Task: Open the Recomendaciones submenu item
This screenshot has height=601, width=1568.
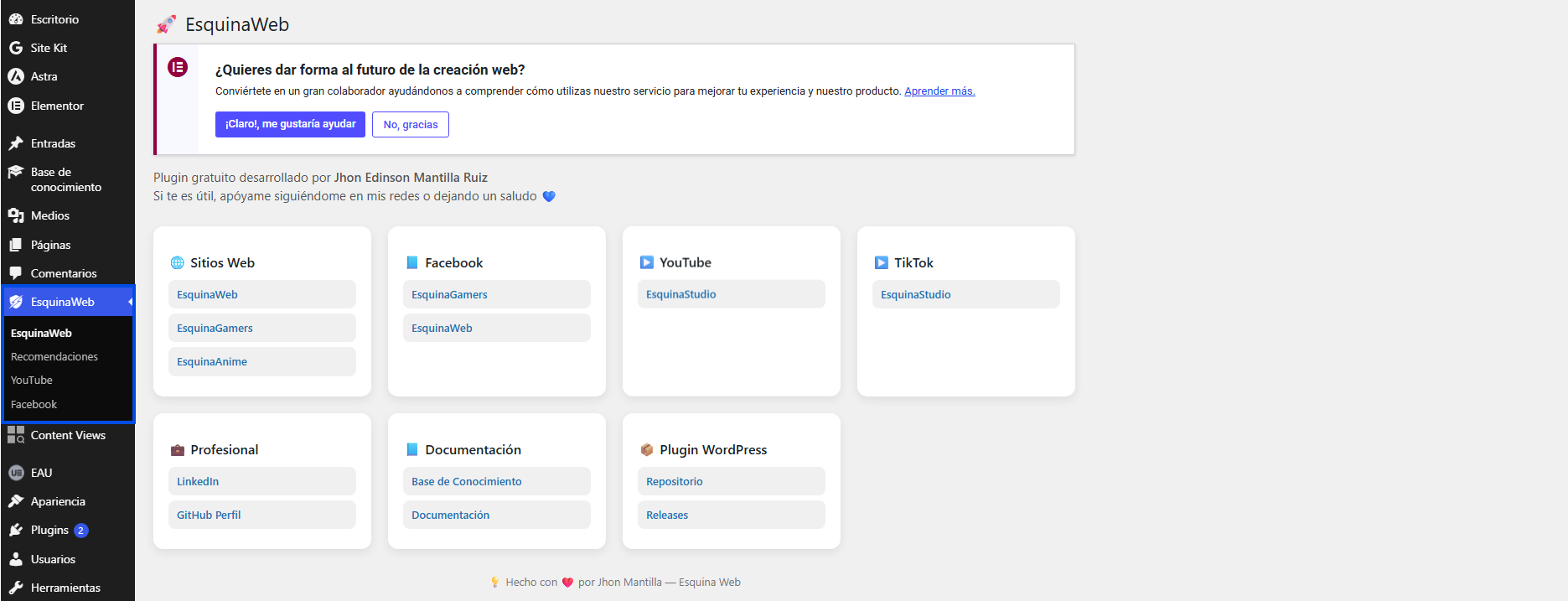Action: (54, 356)
